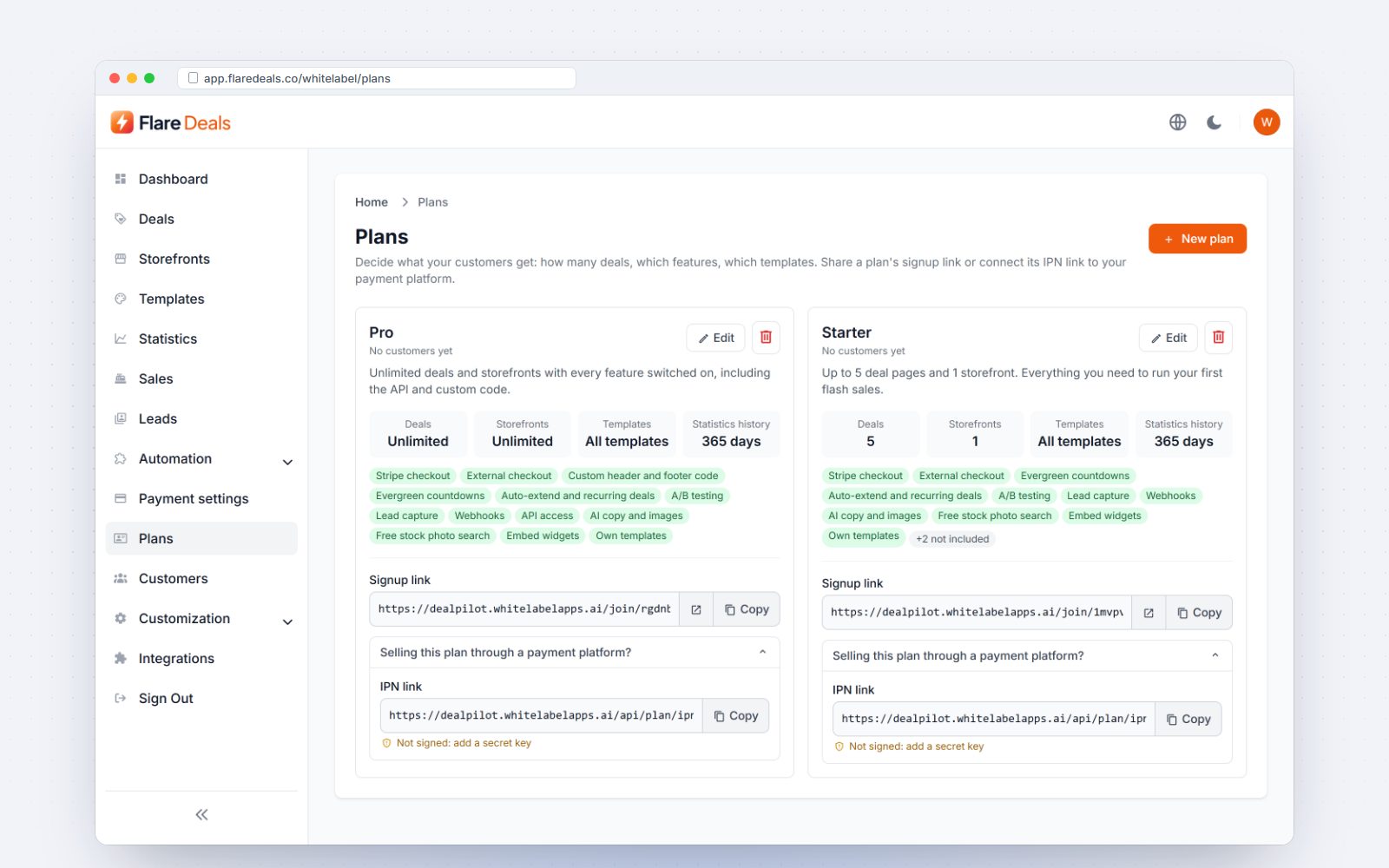Click Starter 'Not signed: add a secret key'
The image size is (1389, 868).
[909, 746]
